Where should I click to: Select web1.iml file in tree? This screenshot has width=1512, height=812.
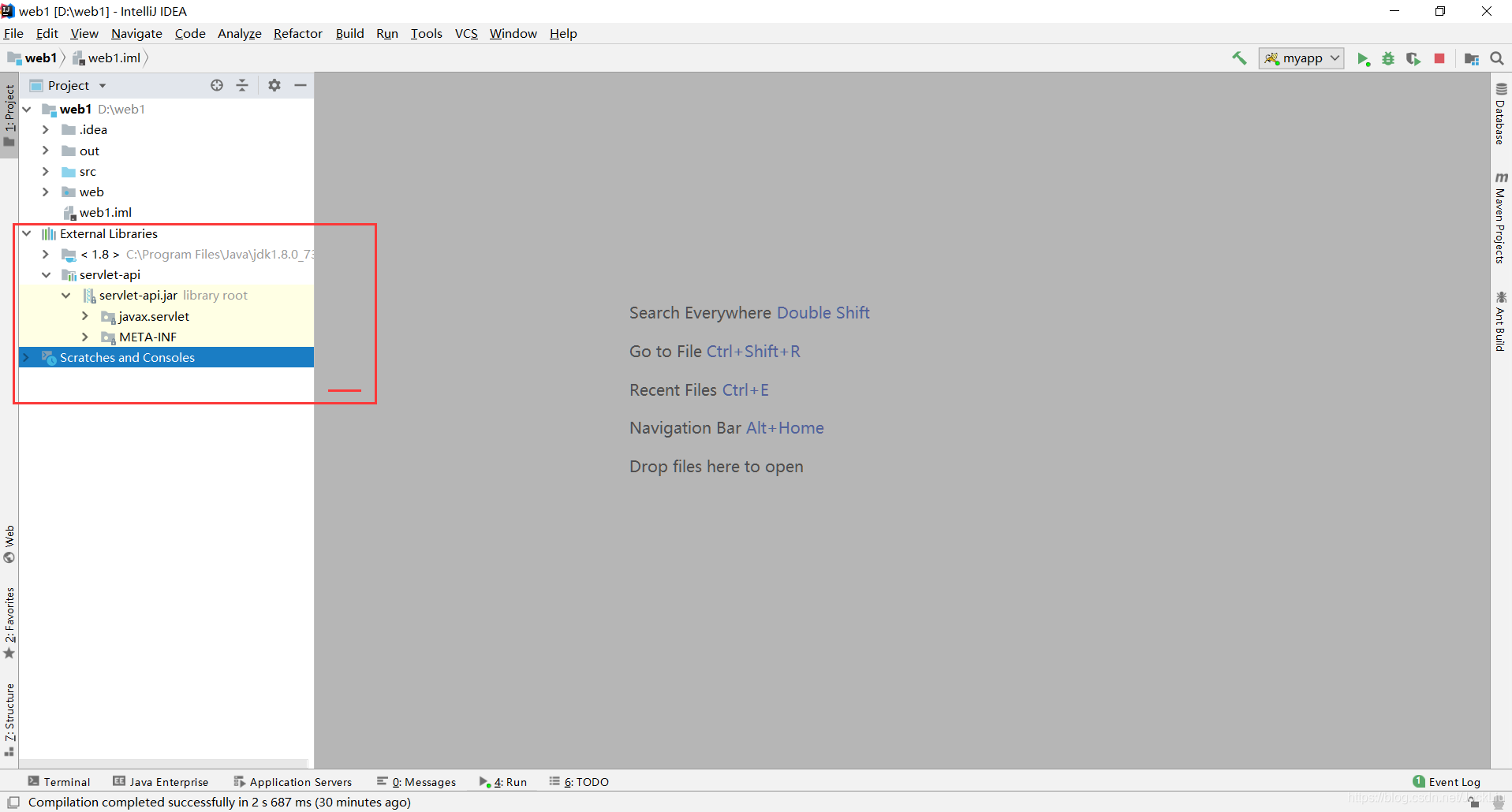coord(166,213)
